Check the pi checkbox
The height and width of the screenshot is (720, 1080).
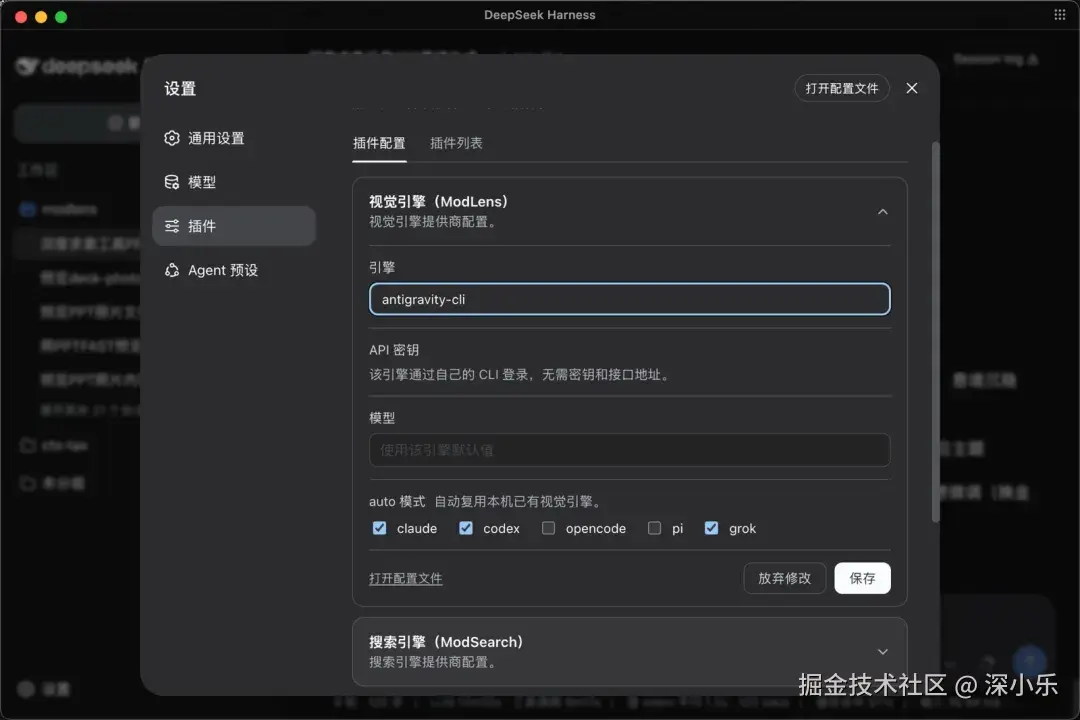coord(654,528)
